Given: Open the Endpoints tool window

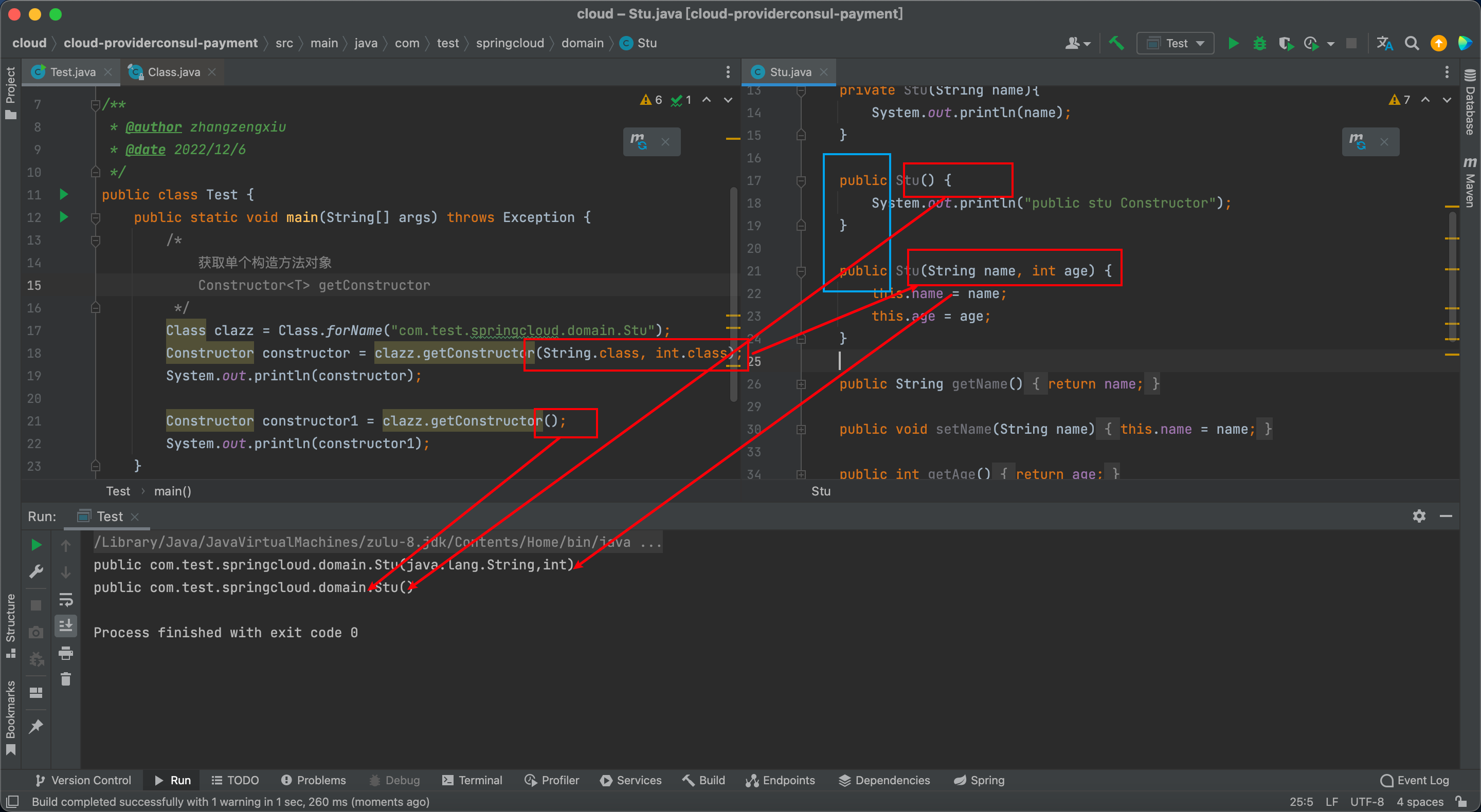Looking at the screenshot, I should tap(780, 780).
